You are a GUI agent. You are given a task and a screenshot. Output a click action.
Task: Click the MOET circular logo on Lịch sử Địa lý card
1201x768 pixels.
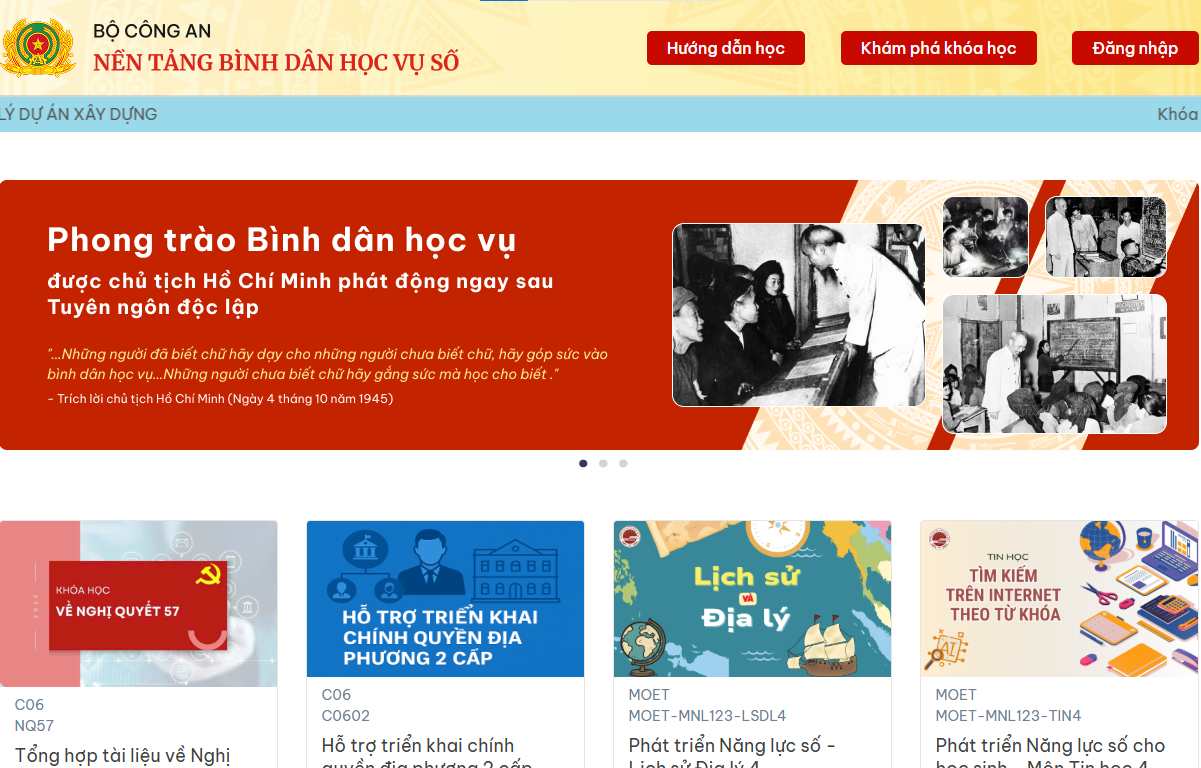pyautogui.click(x=630, y=538)
